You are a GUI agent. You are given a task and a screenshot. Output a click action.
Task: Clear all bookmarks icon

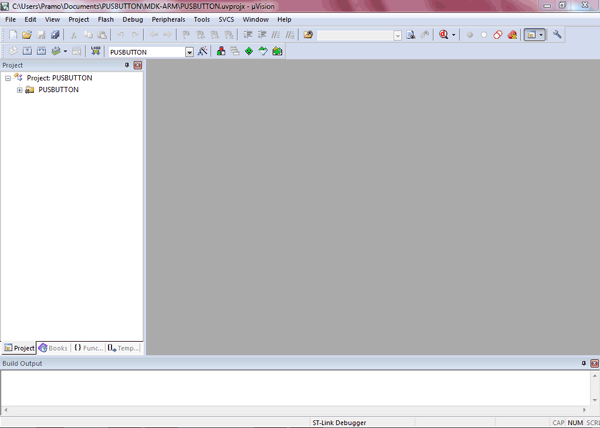pos(229,35)
